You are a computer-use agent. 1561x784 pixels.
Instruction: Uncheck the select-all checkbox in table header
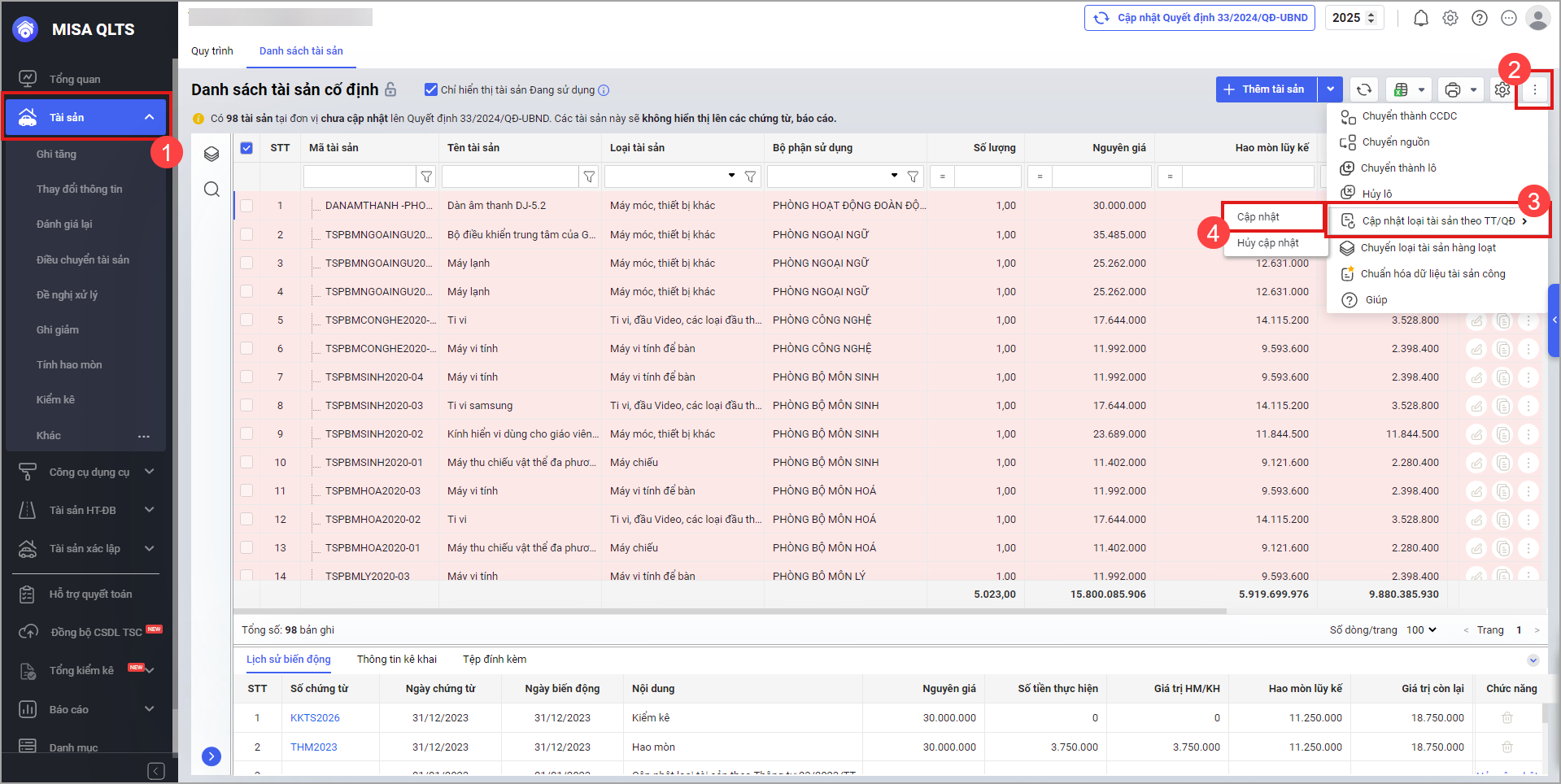[246, 148]
